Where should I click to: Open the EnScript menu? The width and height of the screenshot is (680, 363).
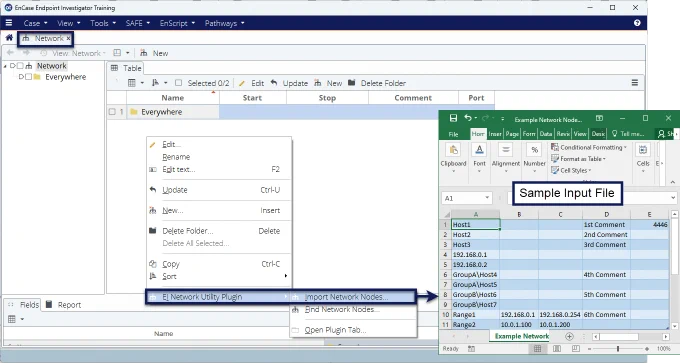177,23
